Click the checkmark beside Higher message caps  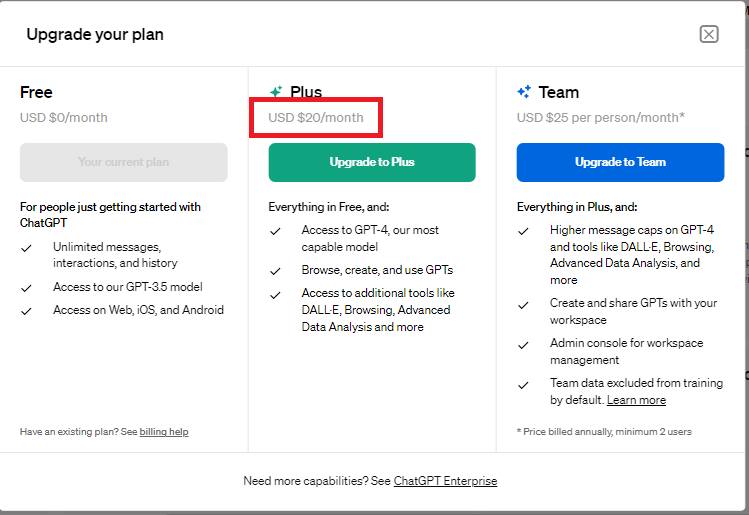[x=524, y=232]
